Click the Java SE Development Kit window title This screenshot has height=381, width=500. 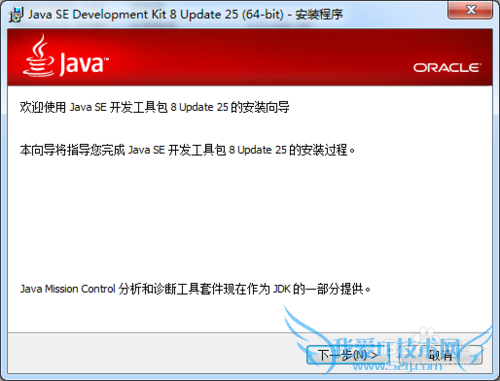[x=185, y=14]
